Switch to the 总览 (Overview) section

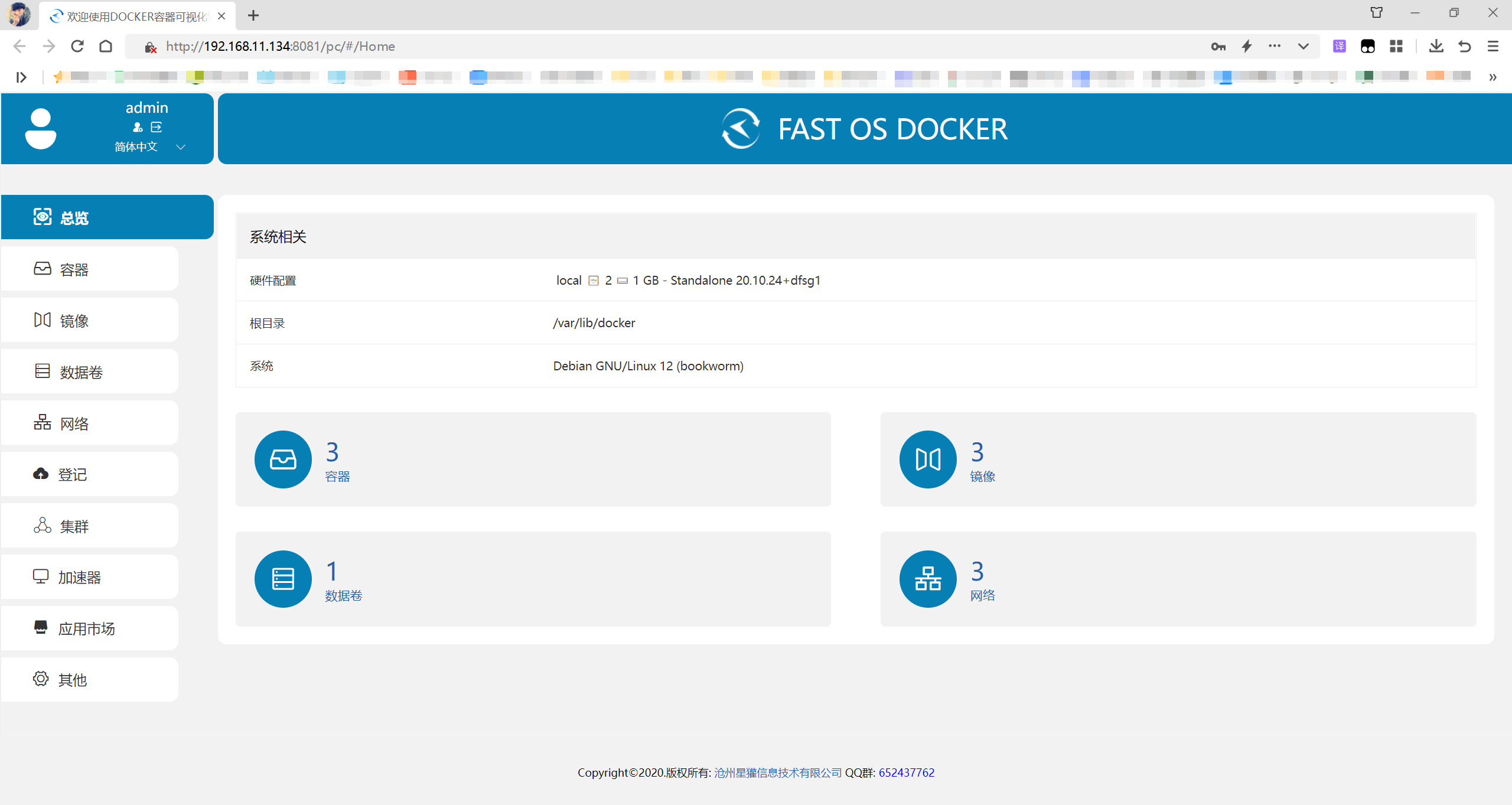pos(73,217)
